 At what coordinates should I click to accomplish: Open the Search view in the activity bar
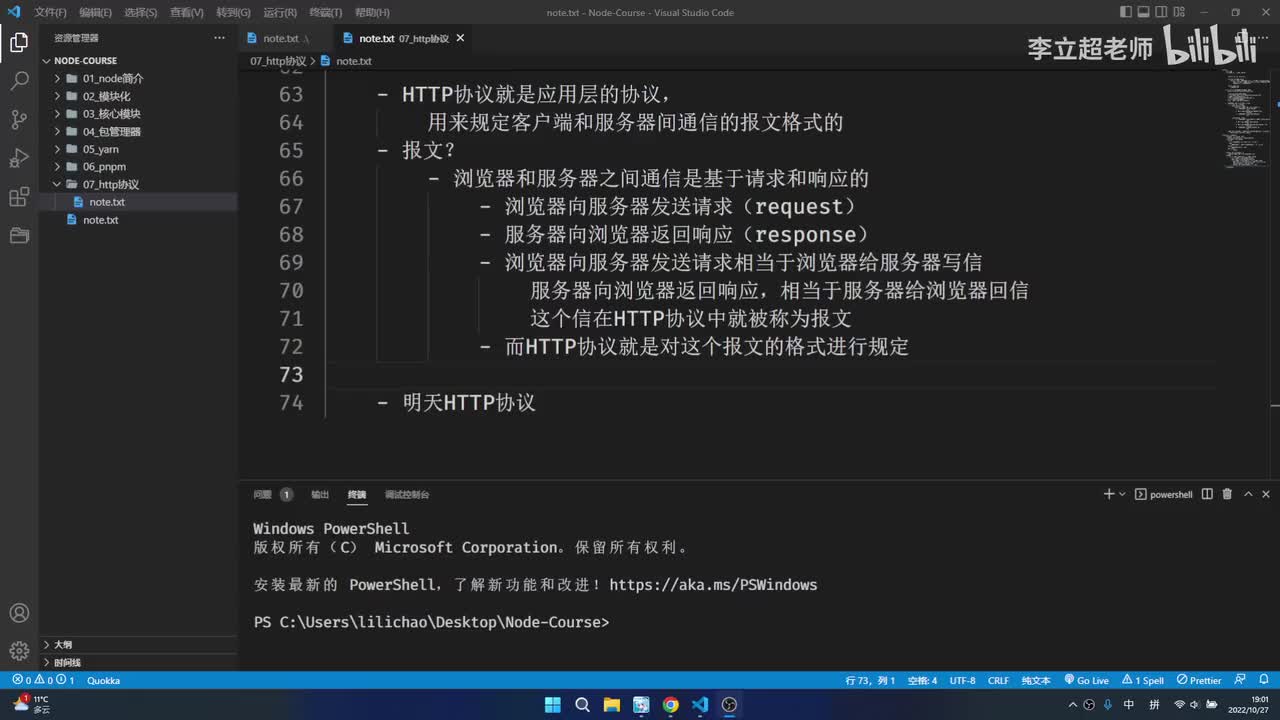[19, 81]
